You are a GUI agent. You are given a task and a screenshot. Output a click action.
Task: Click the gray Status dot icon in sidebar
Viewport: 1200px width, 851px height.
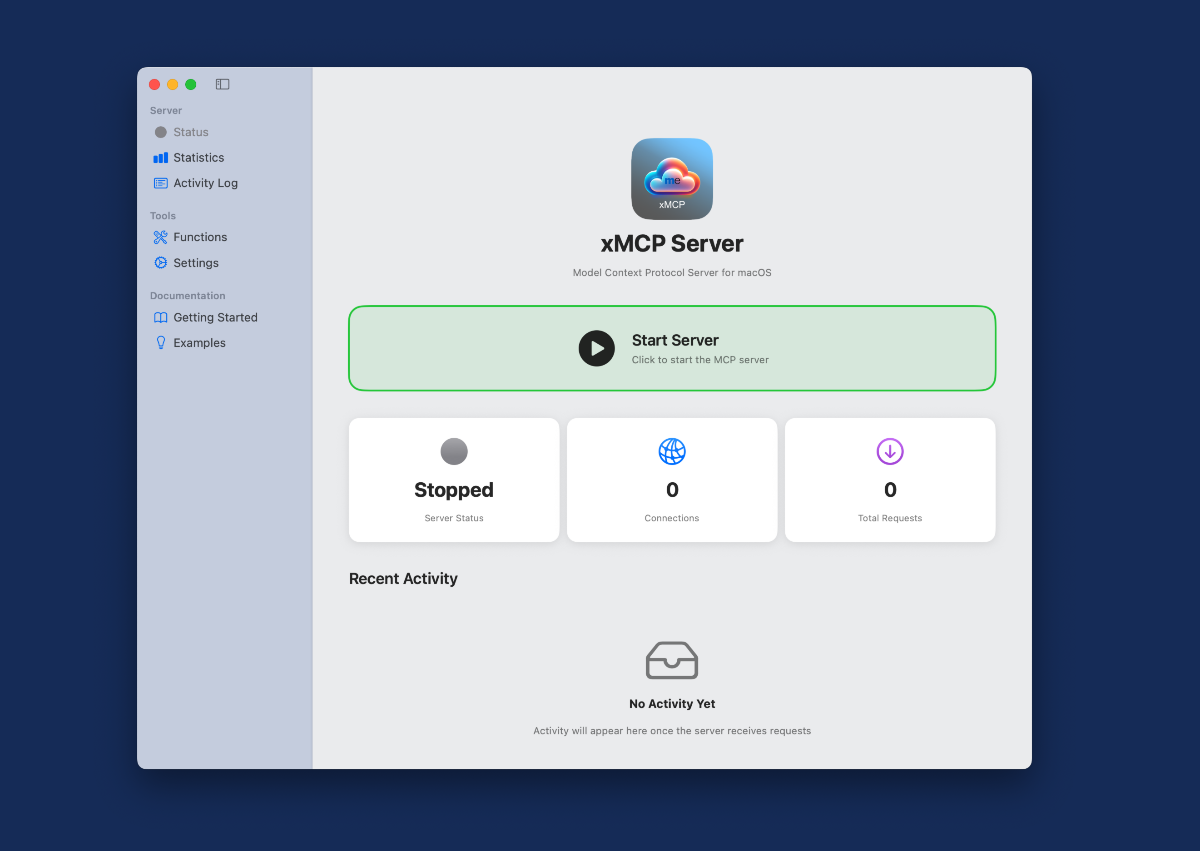click(x=160, y=132)
